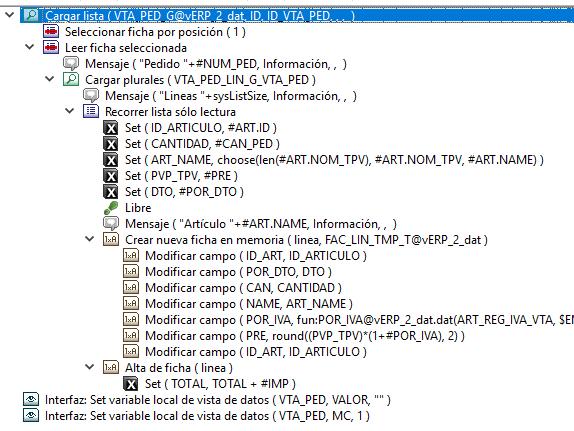Click the X icon of Set TOTAL line

click(131, 384)
